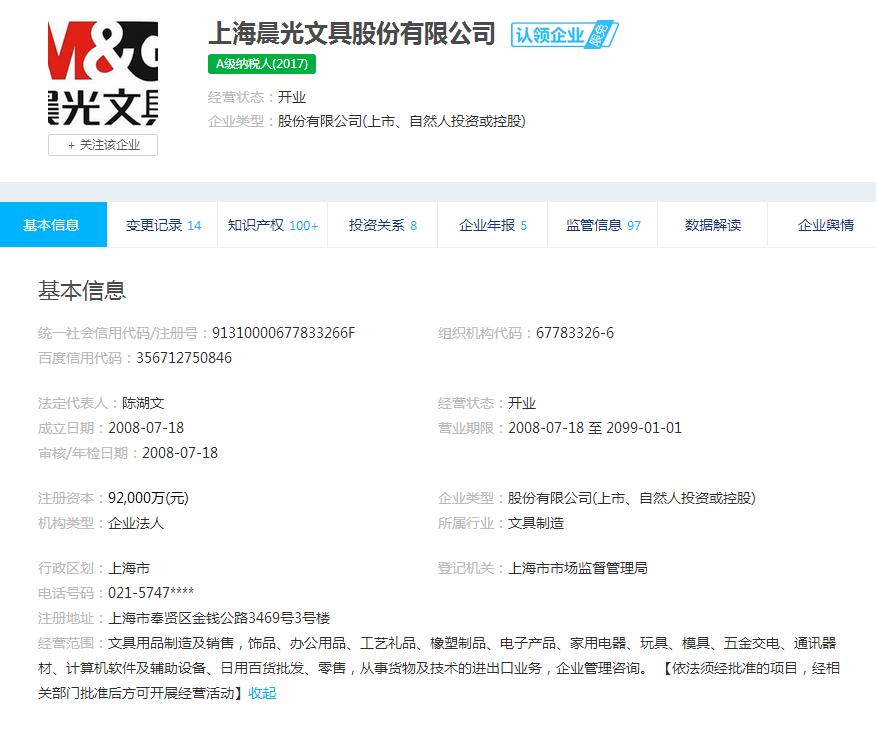Click legal representative name 陈湖文

pyautogui.click(x=143, y=403)
